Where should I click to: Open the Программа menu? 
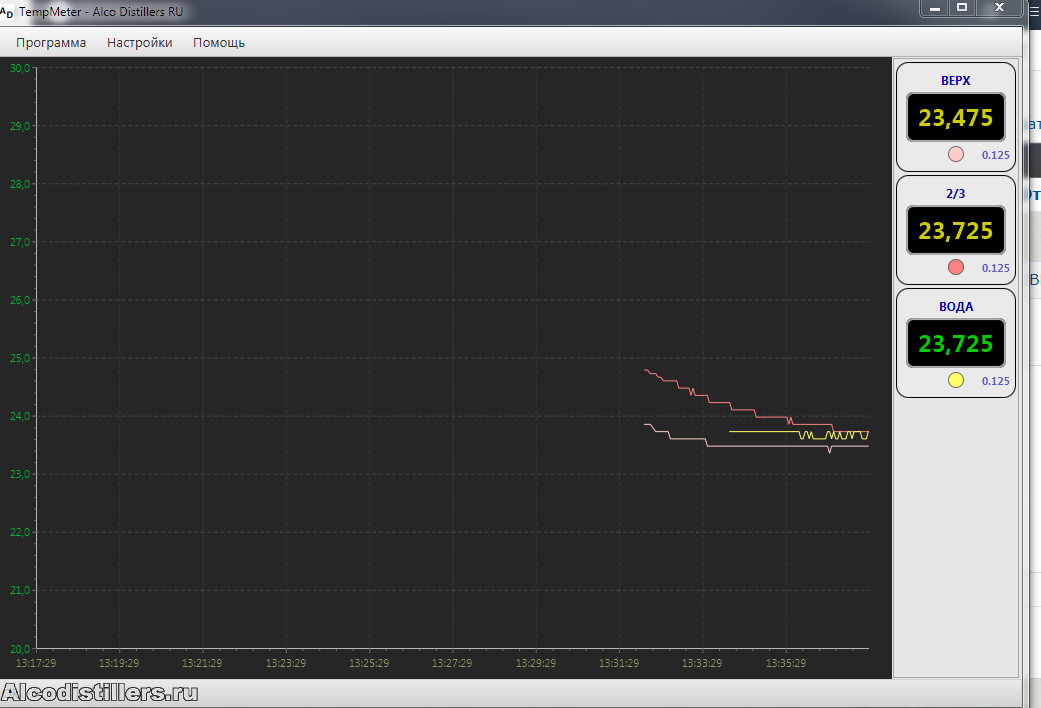coord(51,42)
